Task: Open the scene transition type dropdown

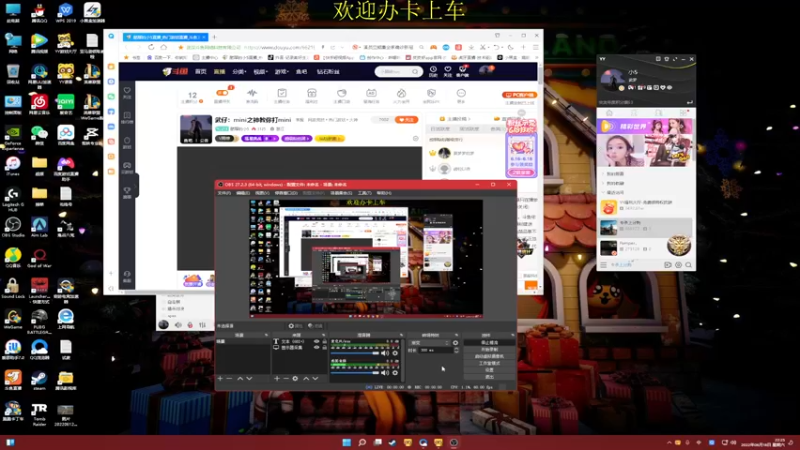Action: click(430, 343)
